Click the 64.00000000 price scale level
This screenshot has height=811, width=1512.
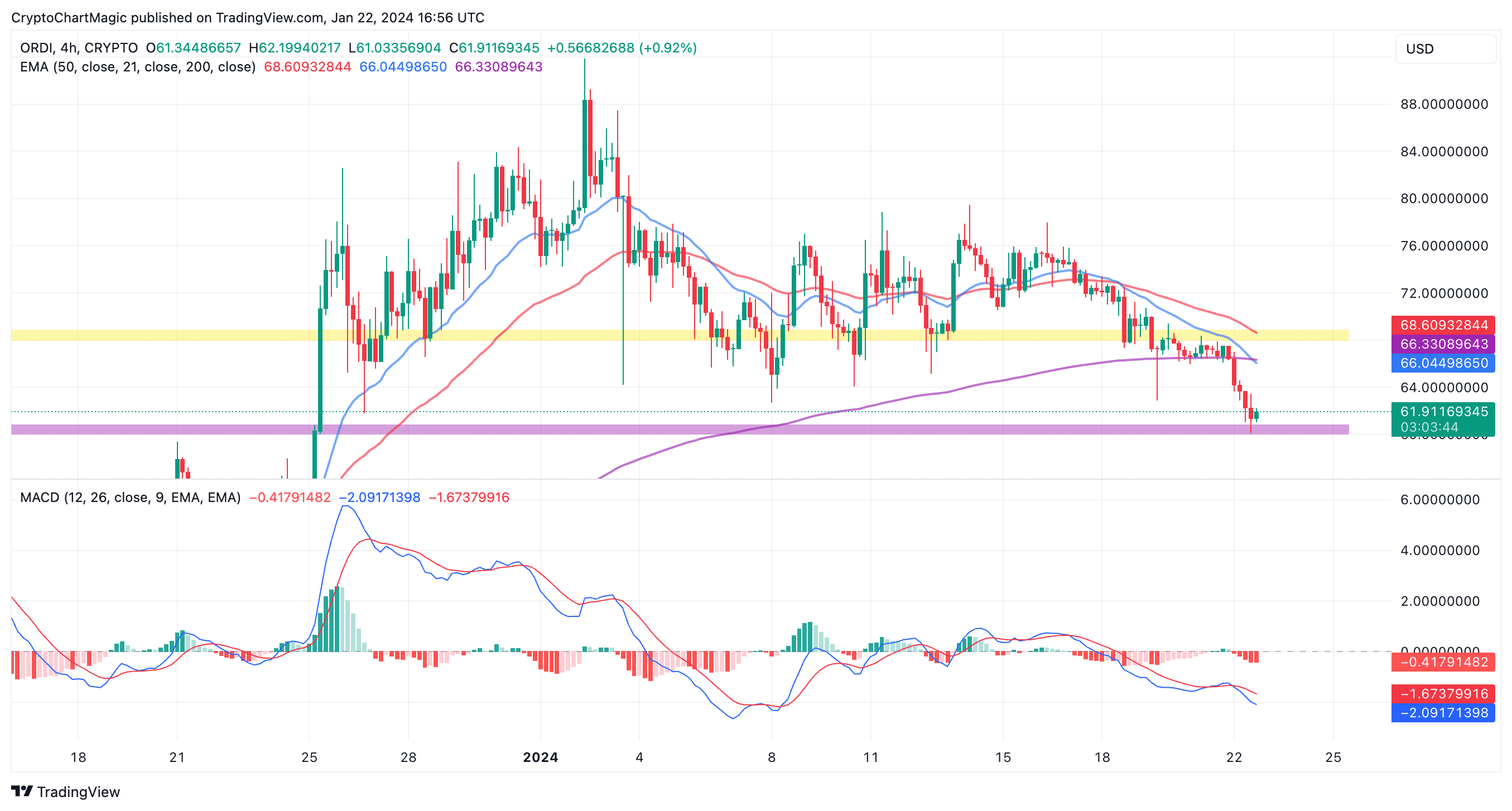(1444, 387)
